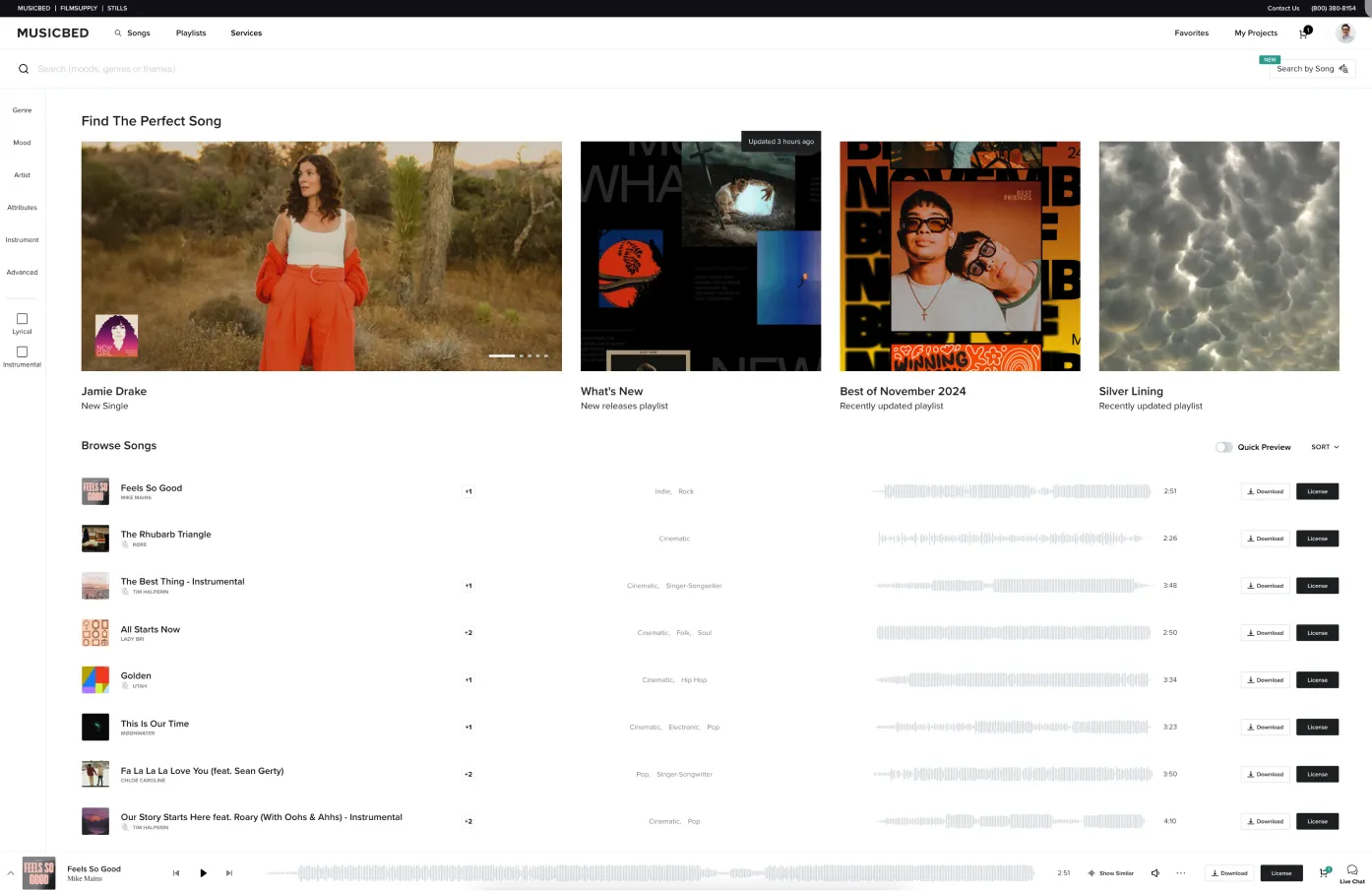Click Contact Us link
The image size is (1372, 891).
click(1283, 8)
